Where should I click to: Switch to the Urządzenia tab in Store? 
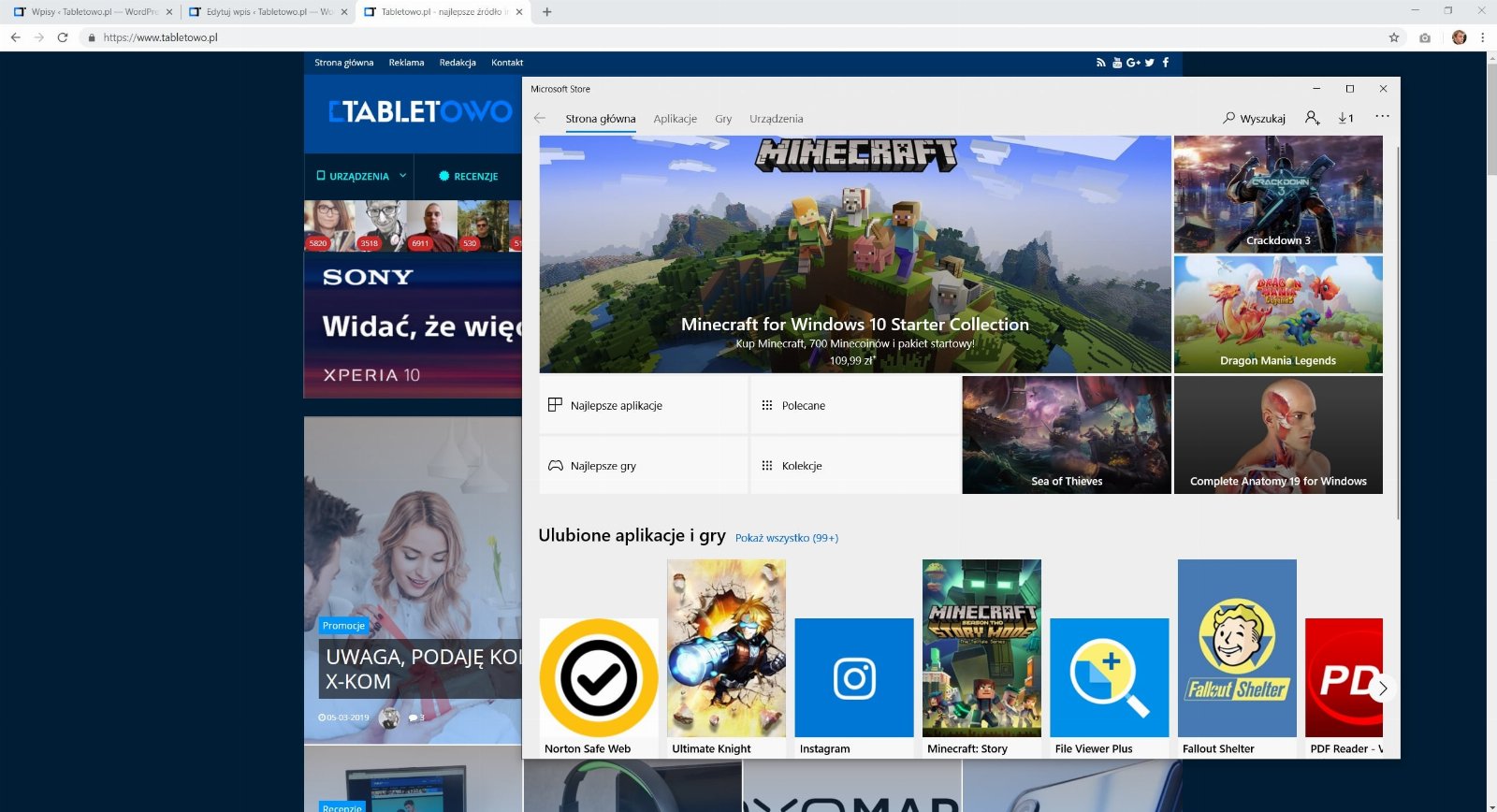pyautogui.click(x=777, y=119)
